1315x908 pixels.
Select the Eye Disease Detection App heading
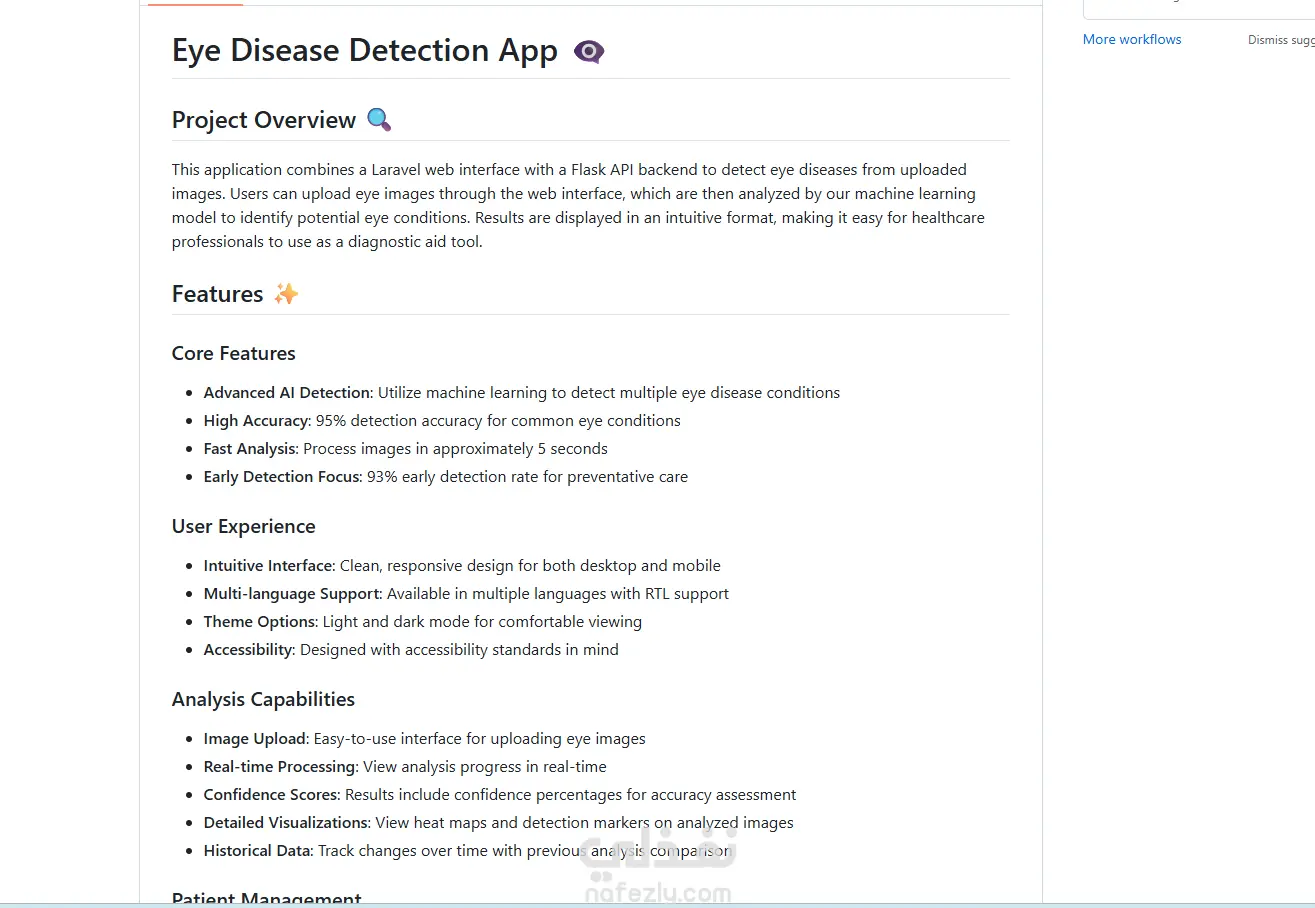[x=365, y=51]
